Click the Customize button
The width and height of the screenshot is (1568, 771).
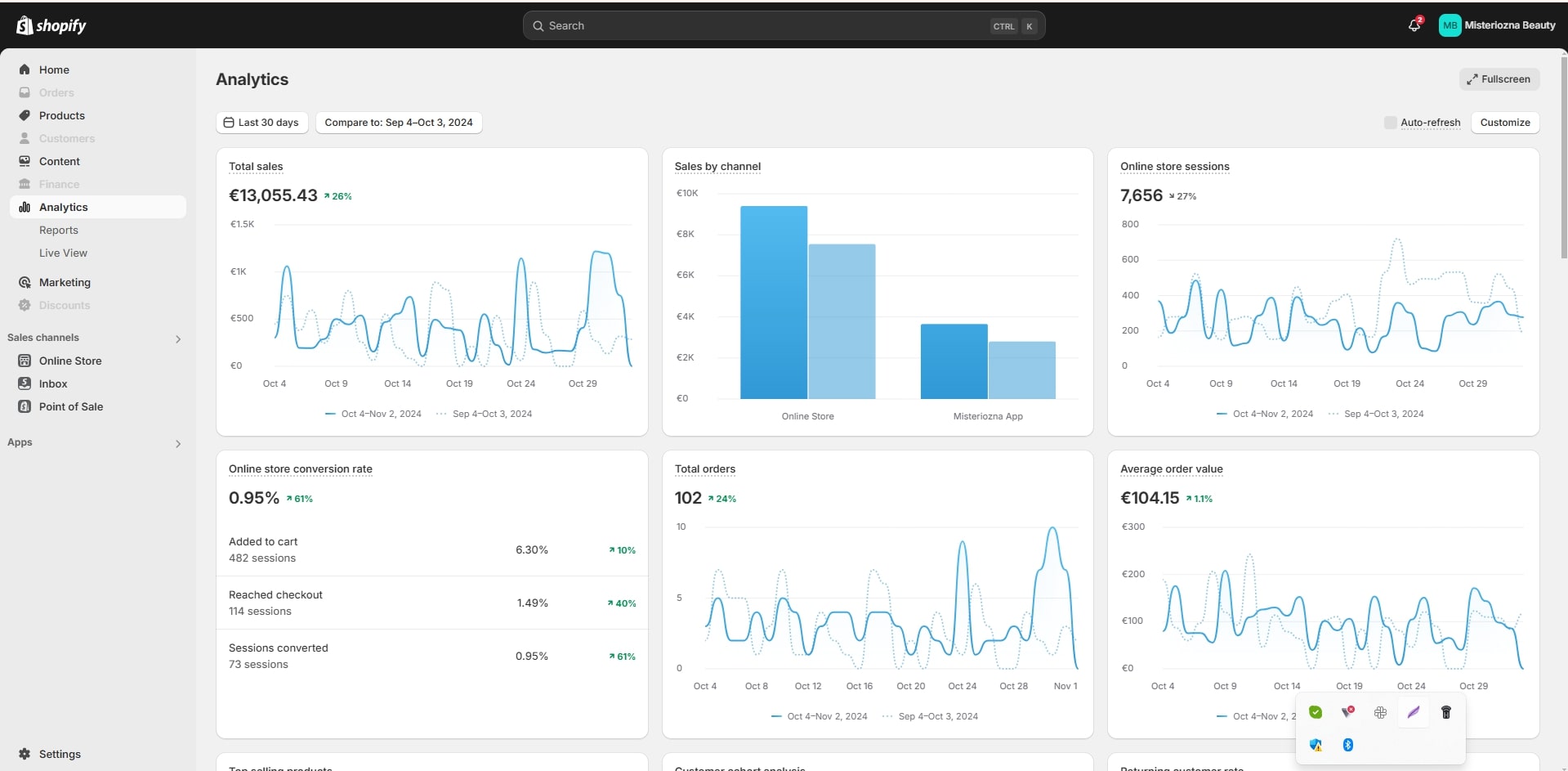click(1504, 123)
